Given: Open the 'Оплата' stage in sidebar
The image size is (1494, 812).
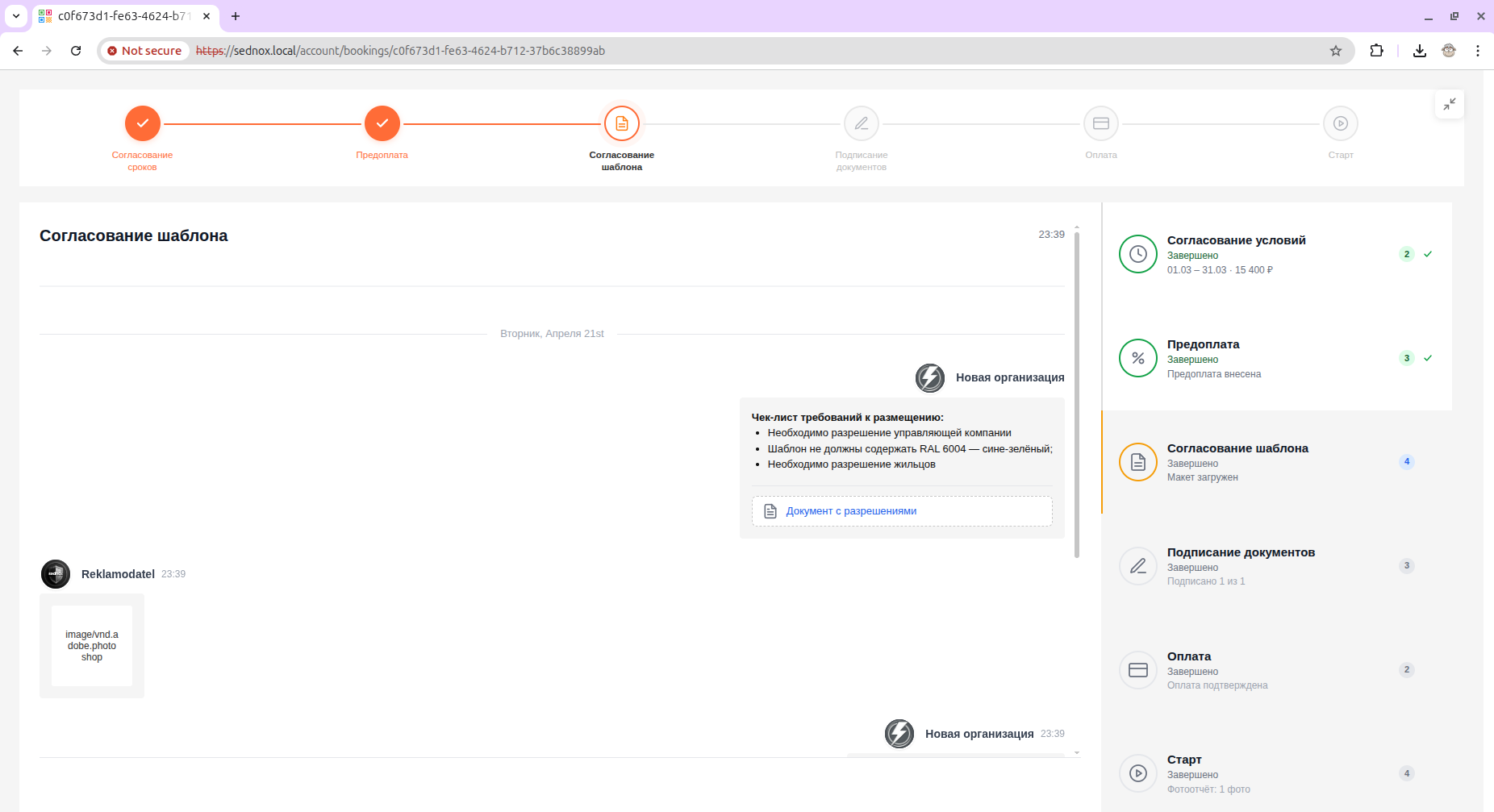Looking at the screenshot, I should tap(1276, 670).
